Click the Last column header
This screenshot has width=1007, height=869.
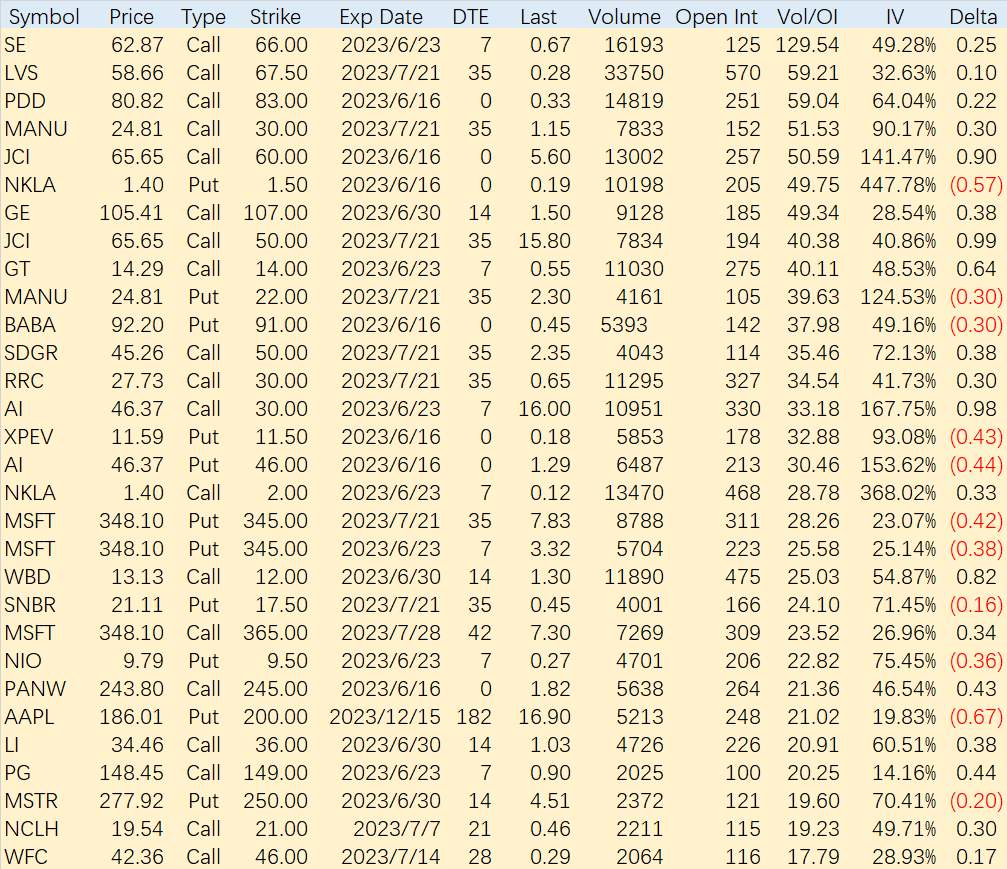click(x=538, y=17)
